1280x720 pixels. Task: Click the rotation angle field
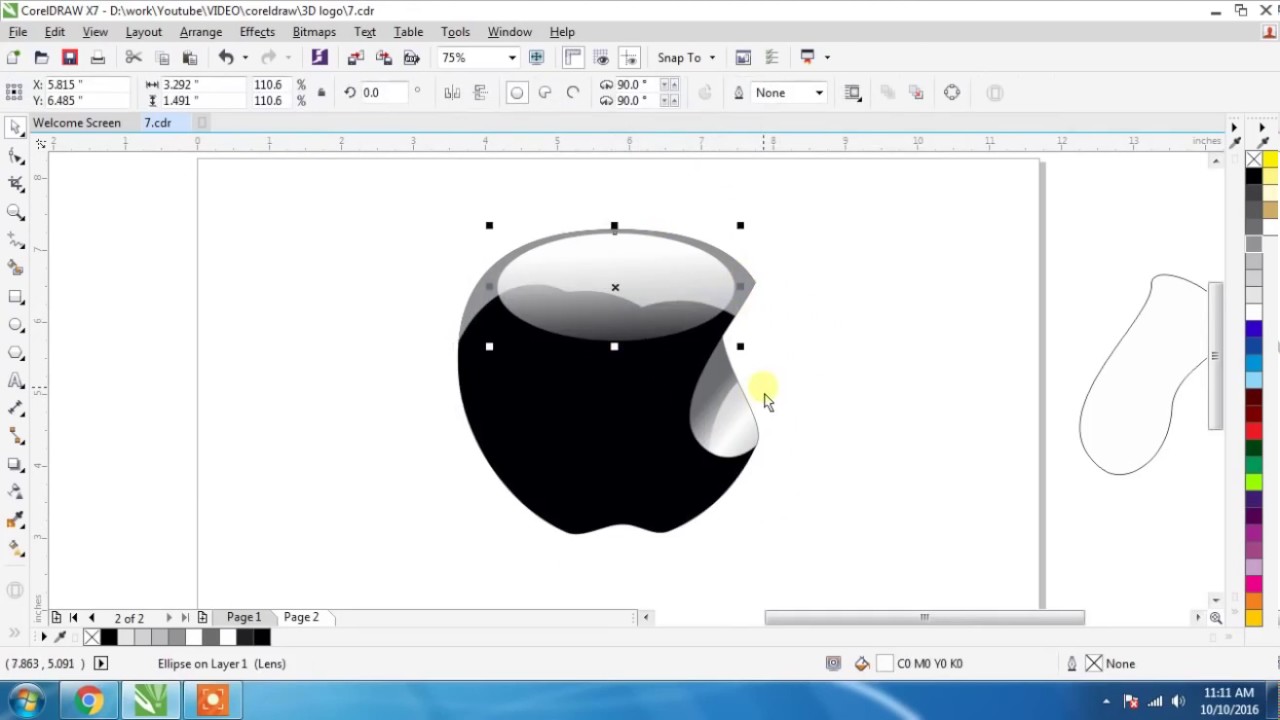(x=385, y=93)
